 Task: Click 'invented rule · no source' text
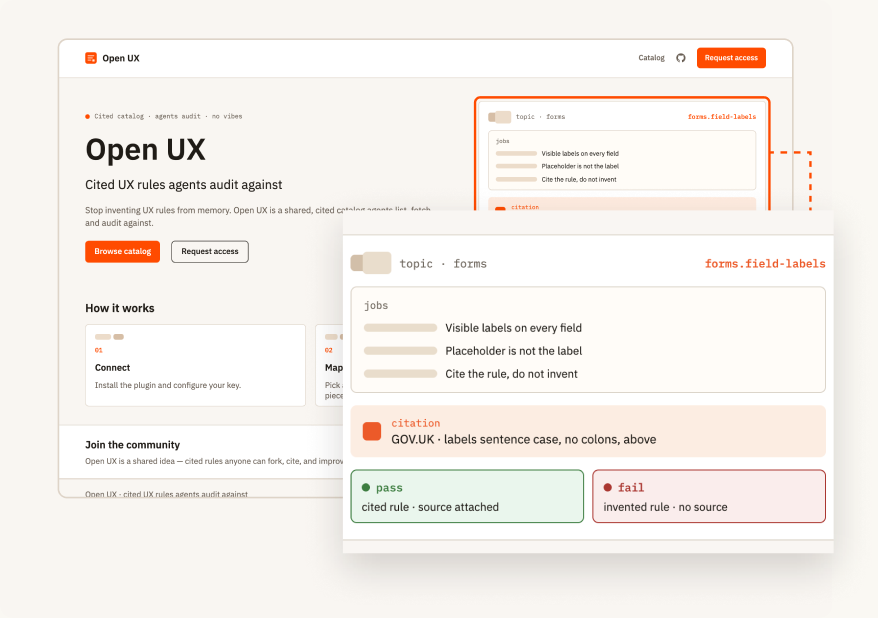(665, 507)
